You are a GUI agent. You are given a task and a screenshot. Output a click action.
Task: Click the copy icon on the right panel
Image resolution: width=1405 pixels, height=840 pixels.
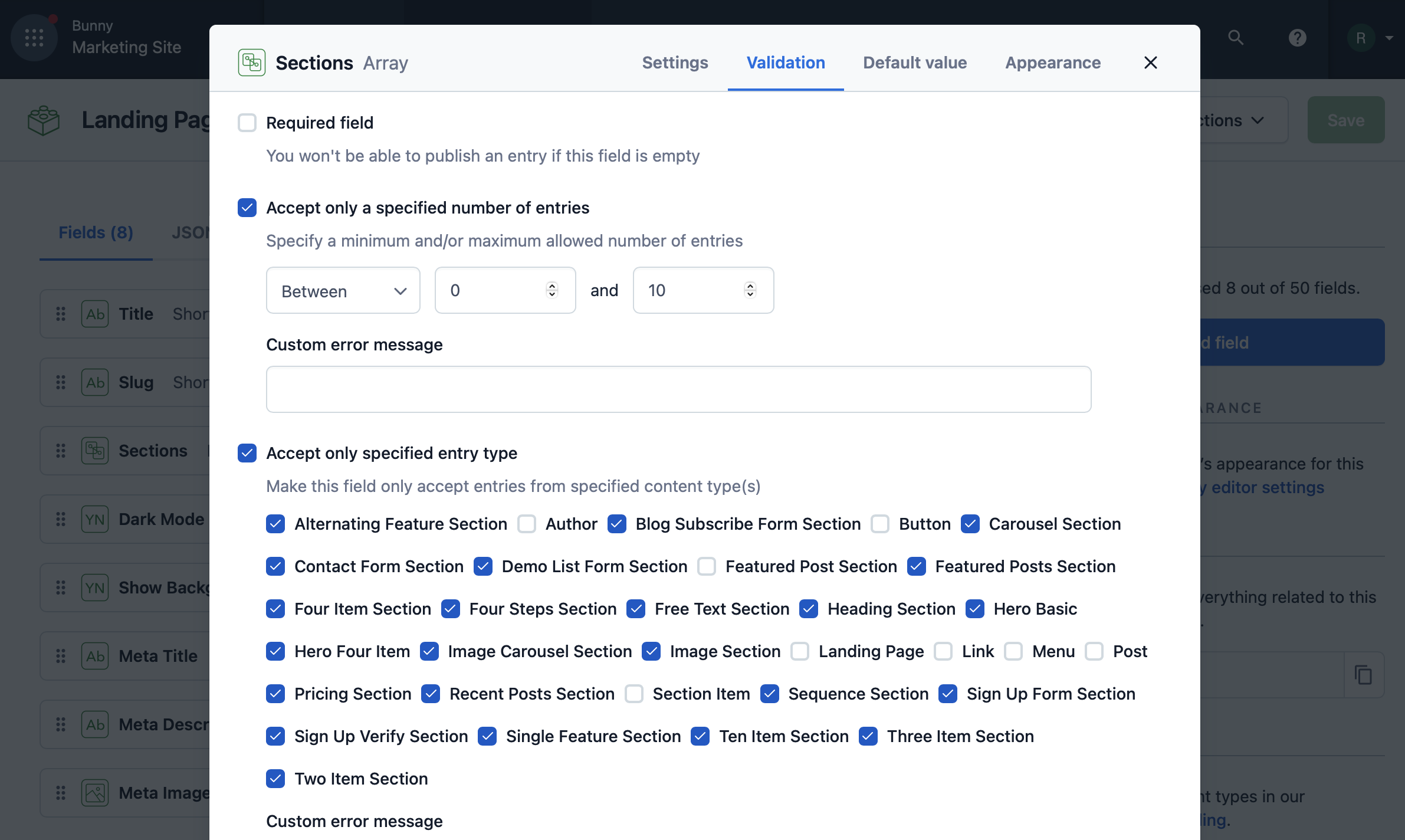tap(1363, 675)
